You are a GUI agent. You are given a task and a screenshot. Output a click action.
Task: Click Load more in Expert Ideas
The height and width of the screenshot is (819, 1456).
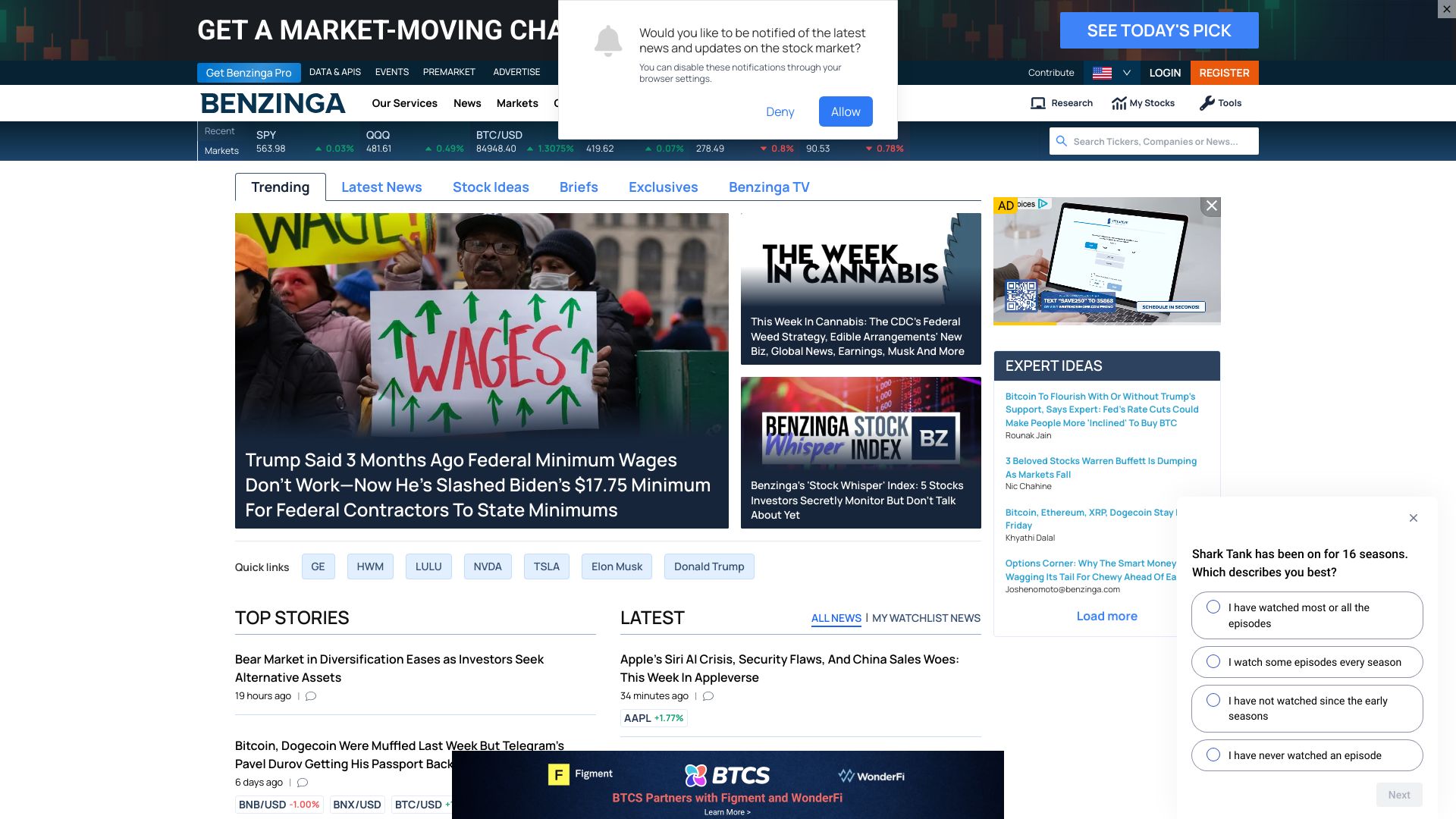click(x=1106, y=616)
